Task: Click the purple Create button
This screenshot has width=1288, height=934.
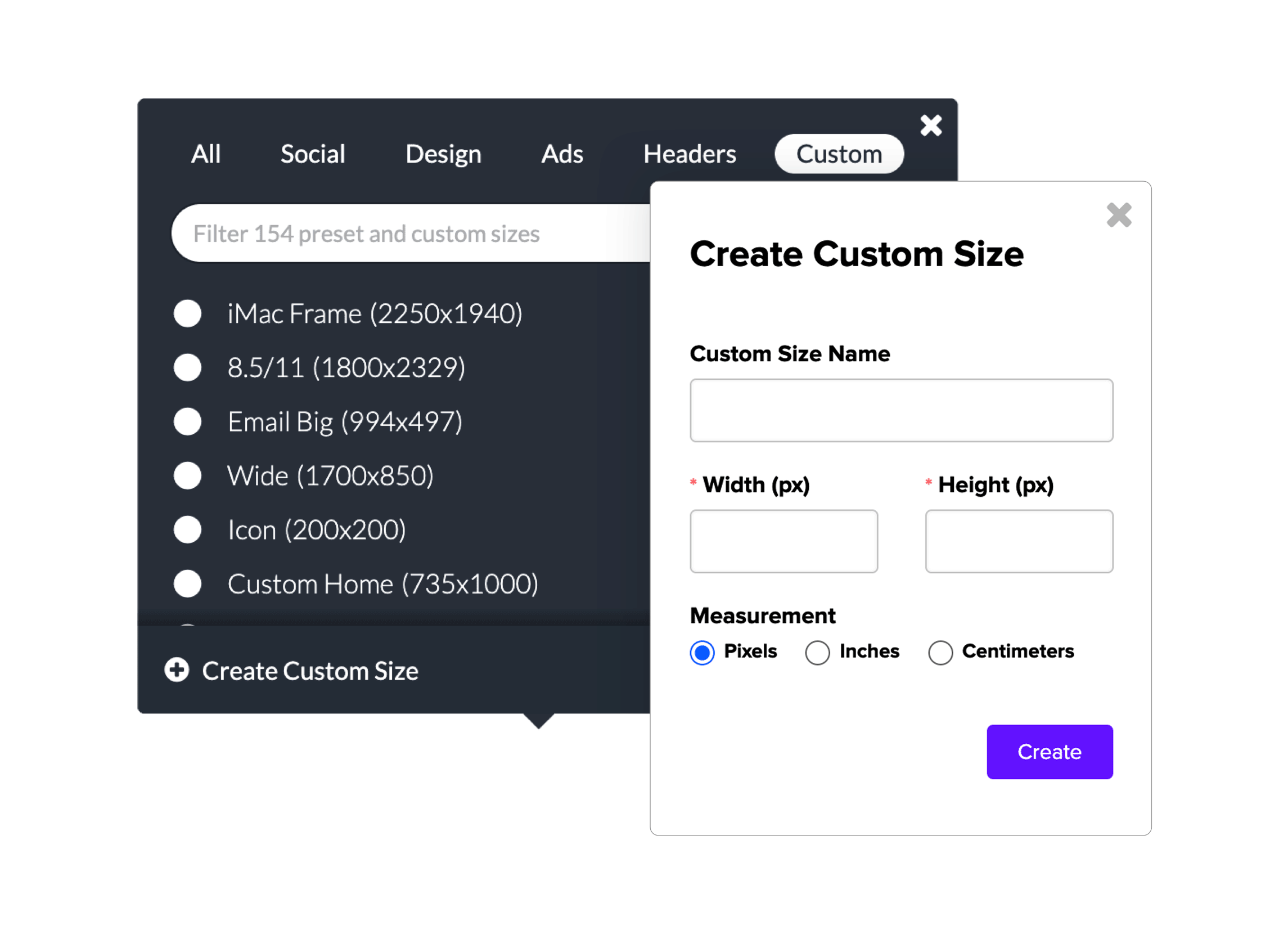Action: point(1050,752)
